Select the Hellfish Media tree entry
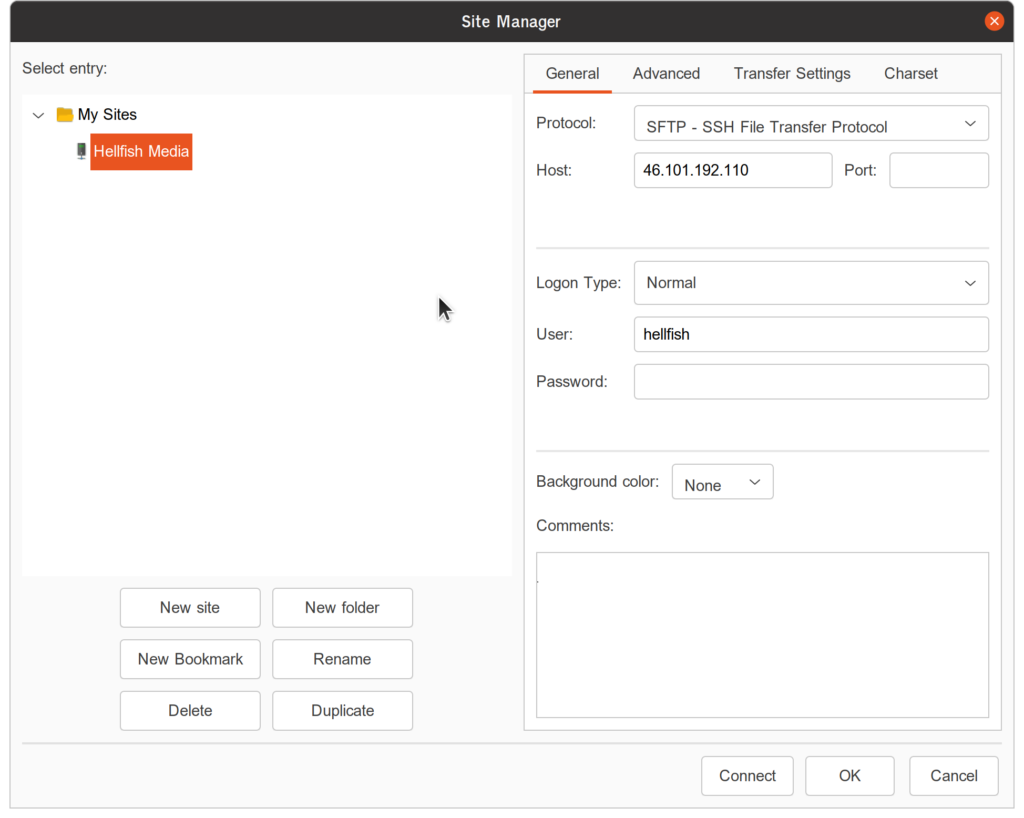This screenshot has width=1024, height=818. click(x=140, y=151)
